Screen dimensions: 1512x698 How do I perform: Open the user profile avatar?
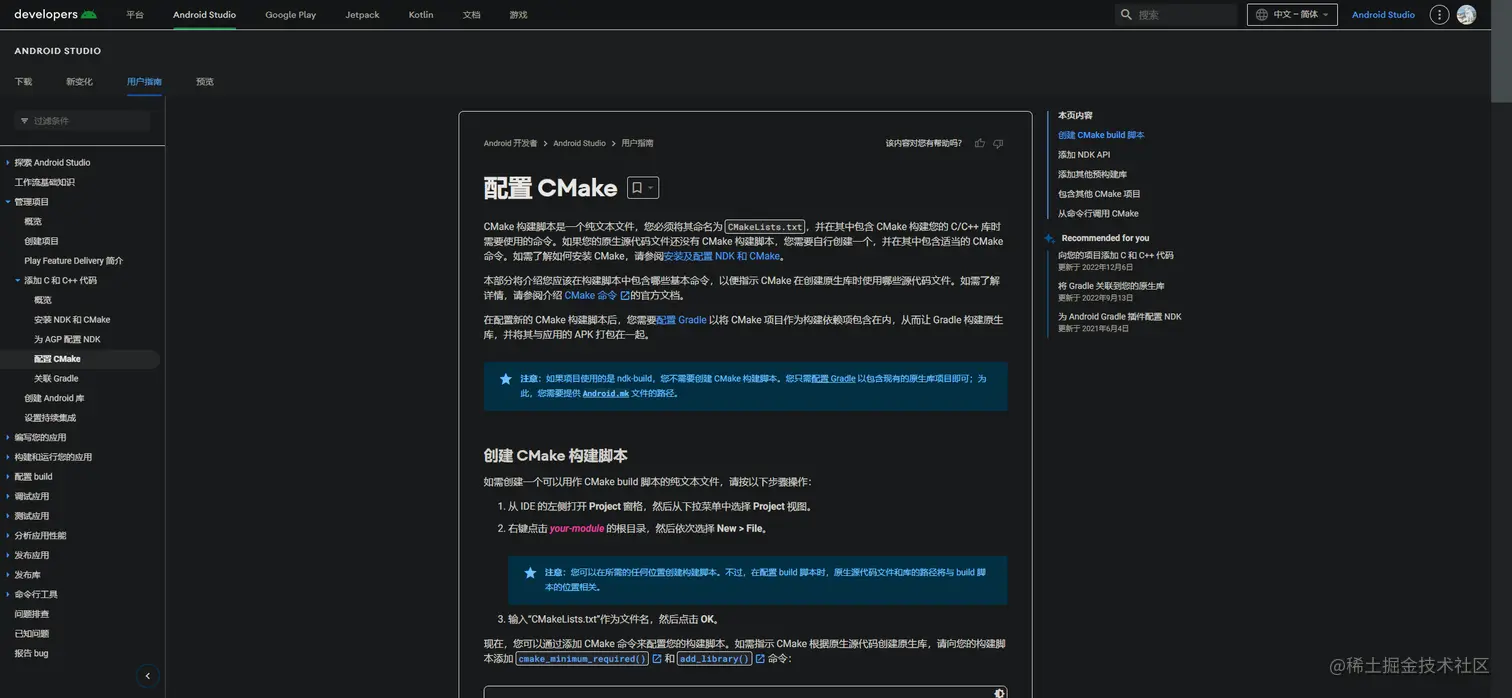click(1466, 15)
